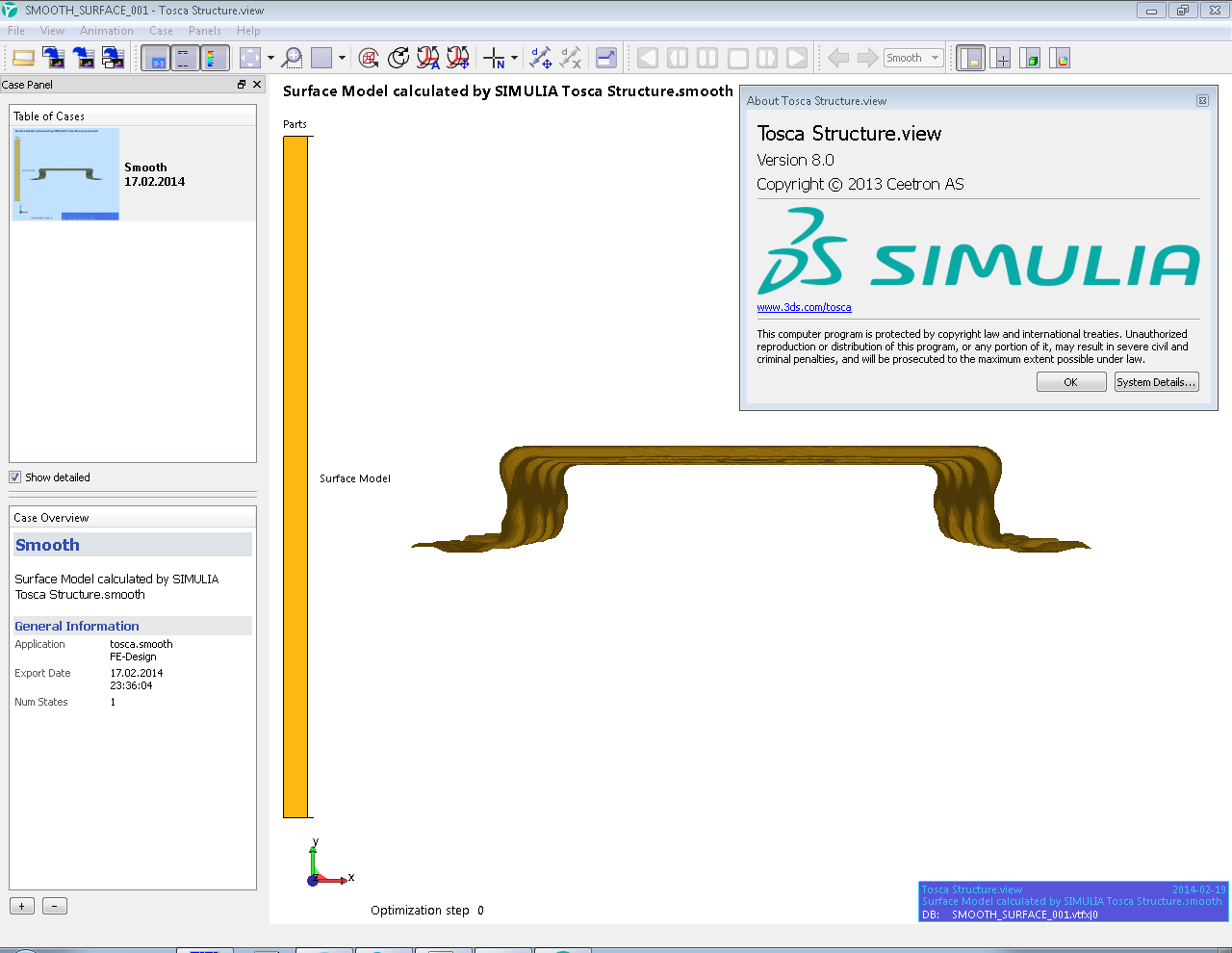Toggle the panel with plus cross icon

click(x=1001, y=58)
